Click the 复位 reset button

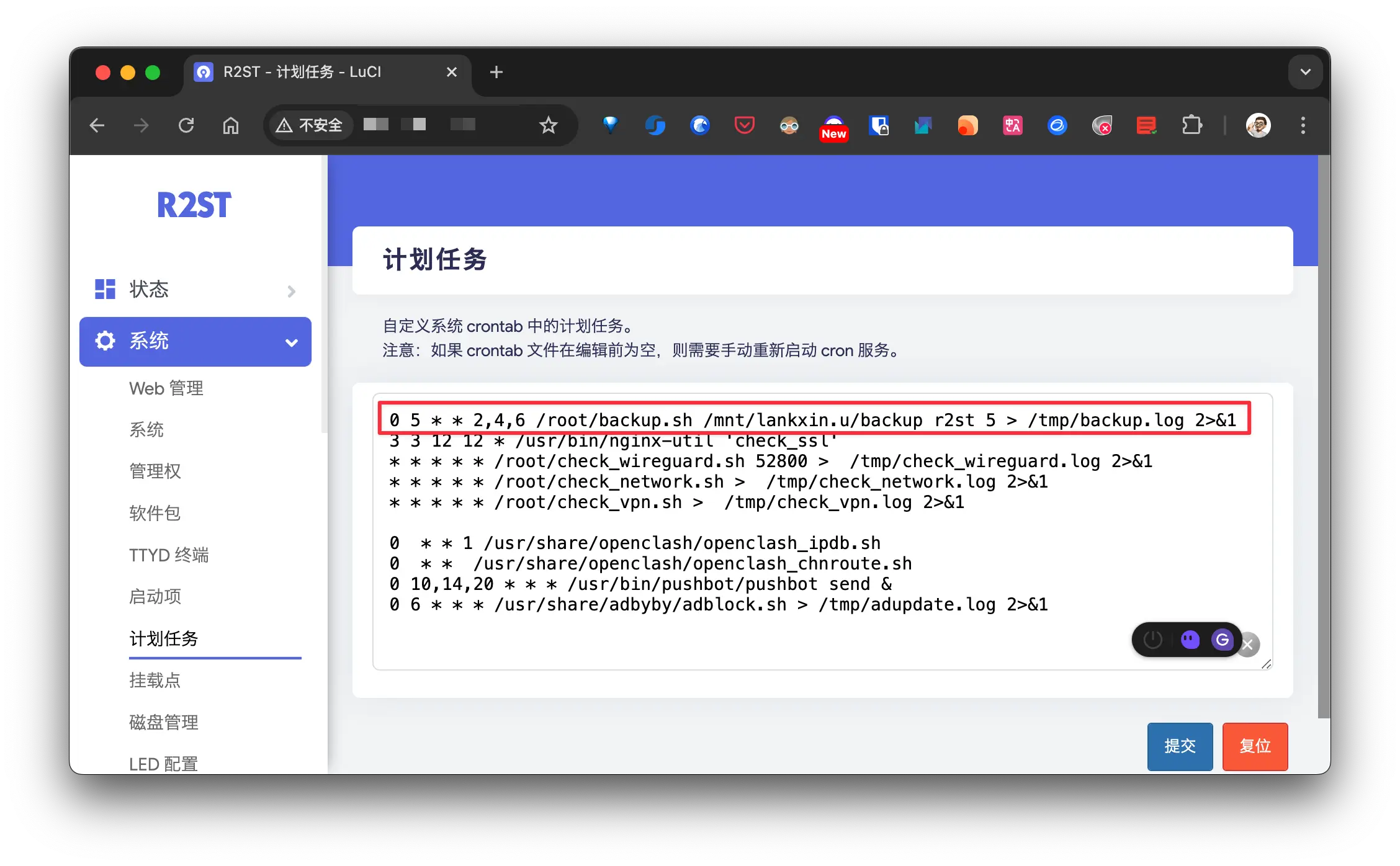coord(1255,746)
